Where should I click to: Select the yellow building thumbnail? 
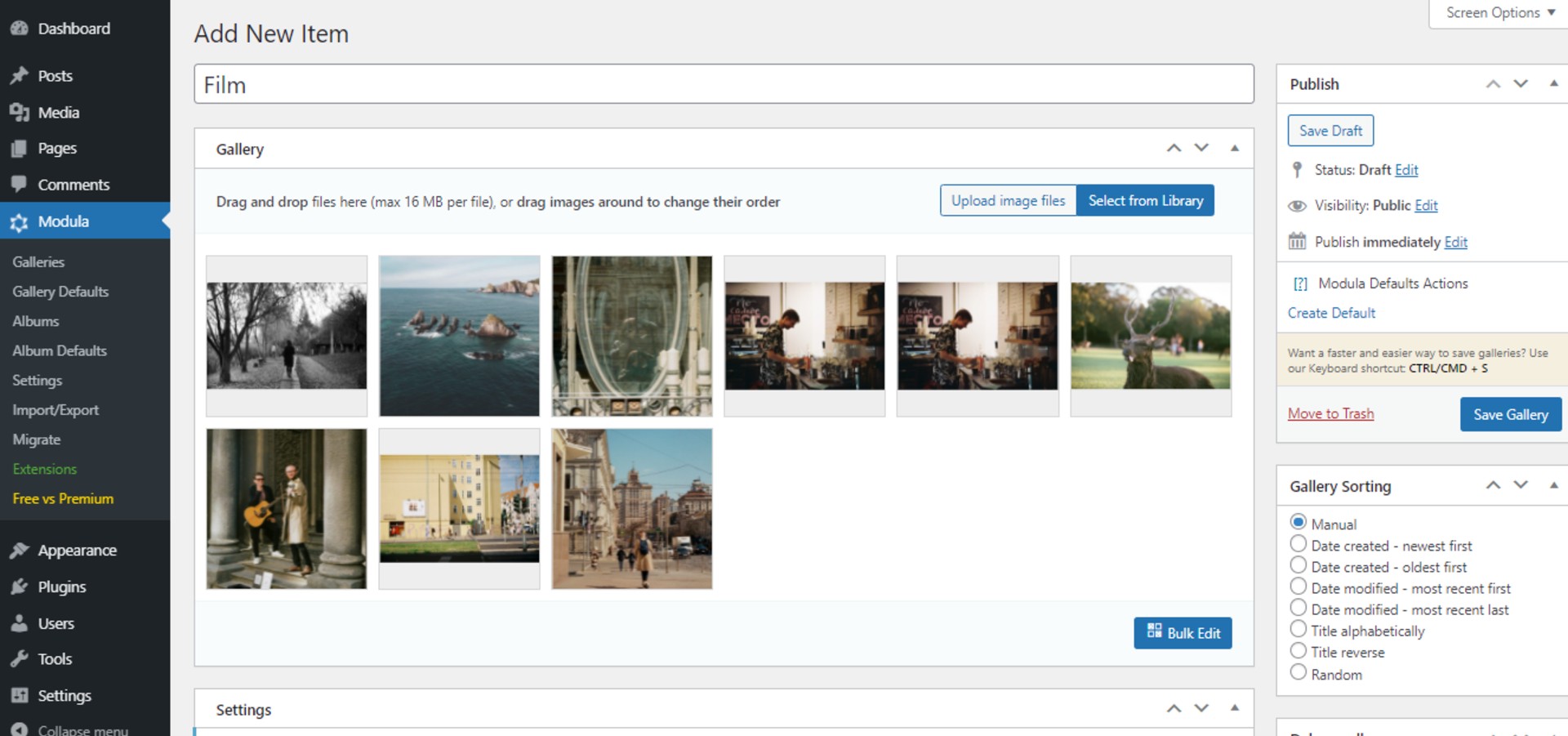[459, 509]
